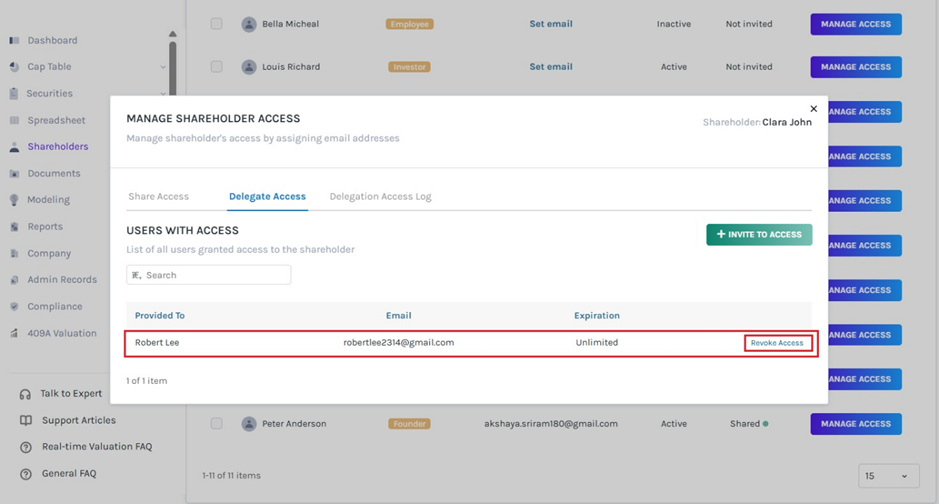Viewport: 939px width, 504px height.
Task: Select Peter Anderson's row checkbox
Action: 216,423
